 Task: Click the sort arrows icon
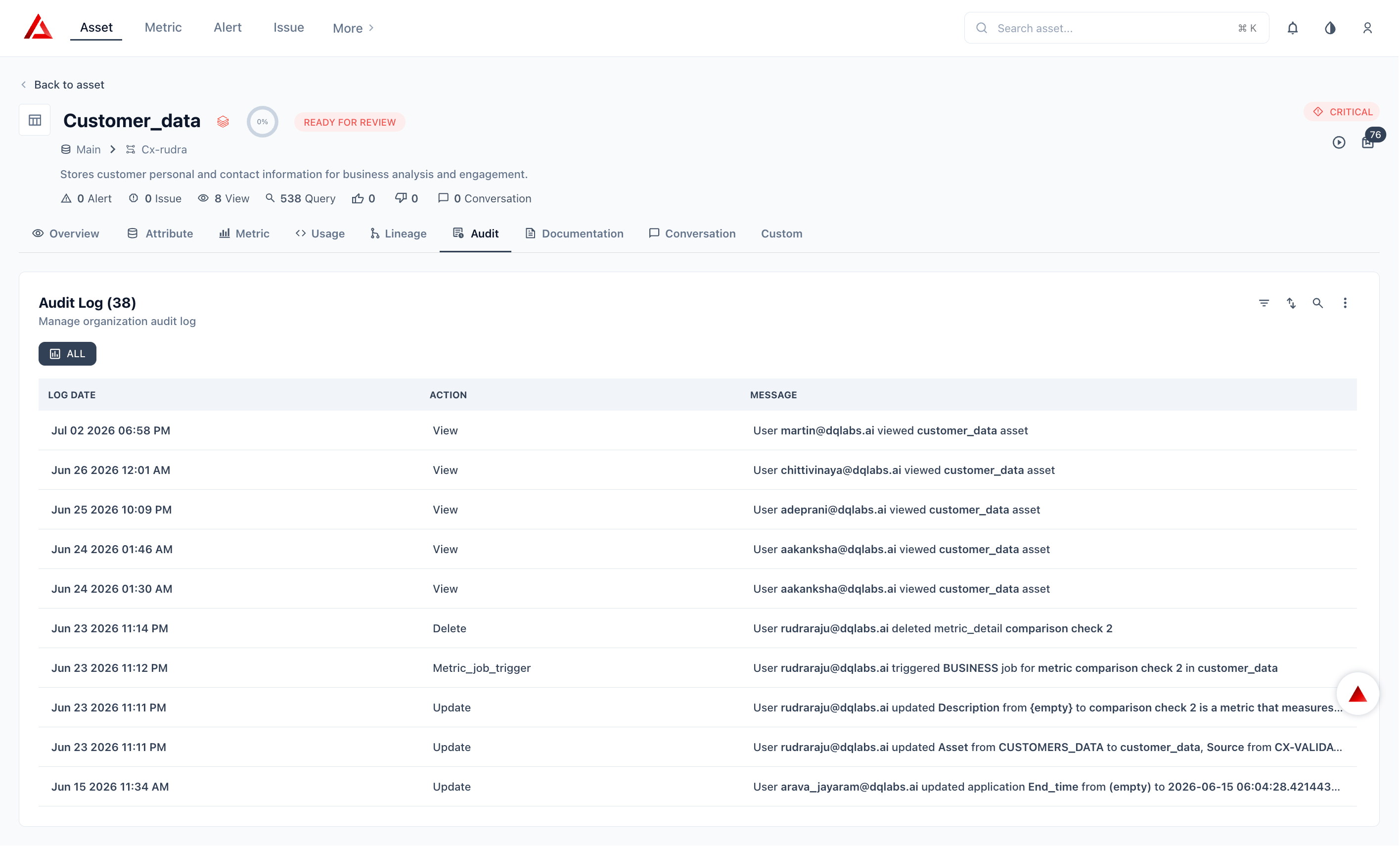point(1292,303)
